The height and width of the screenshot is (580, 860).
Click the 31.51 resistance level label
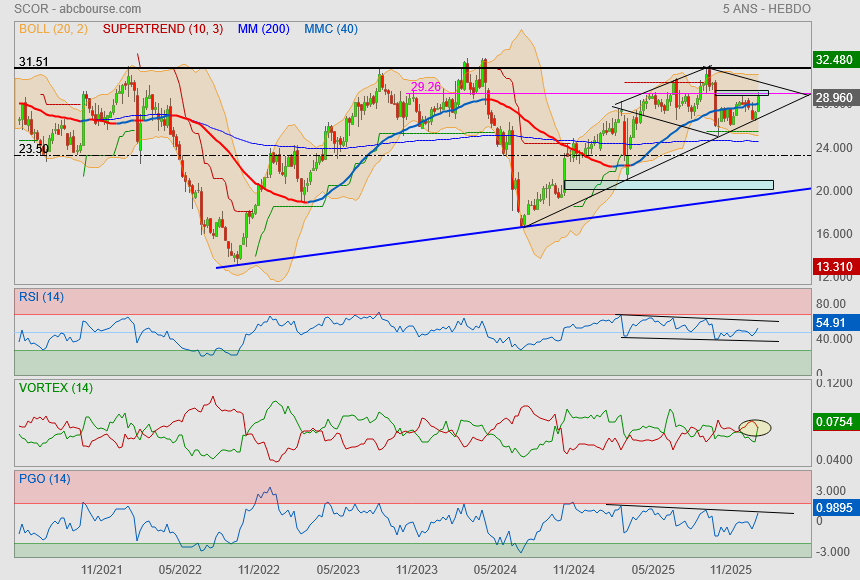[33, 62]
